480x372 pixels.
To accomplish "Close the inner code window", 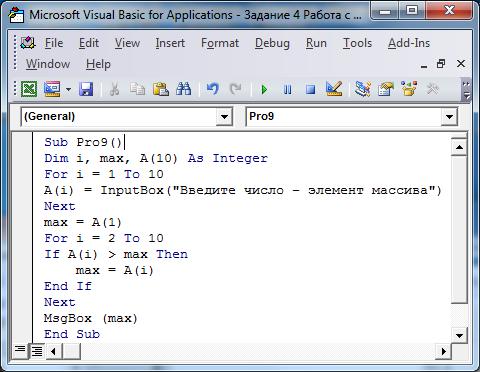I will pyautogui.click(x=461, y=63).
